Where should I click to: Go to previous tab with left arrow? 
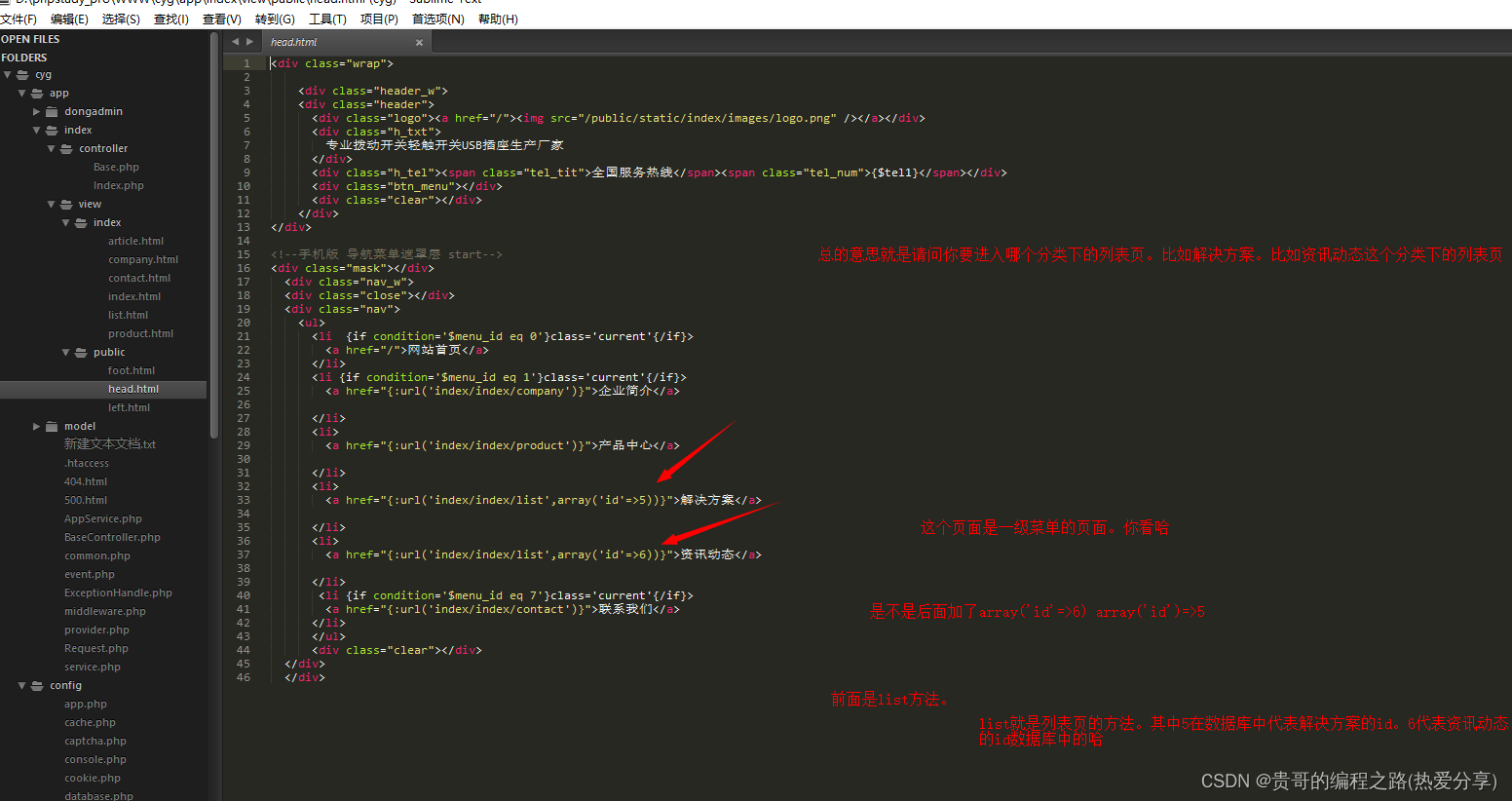pos(235,42)
